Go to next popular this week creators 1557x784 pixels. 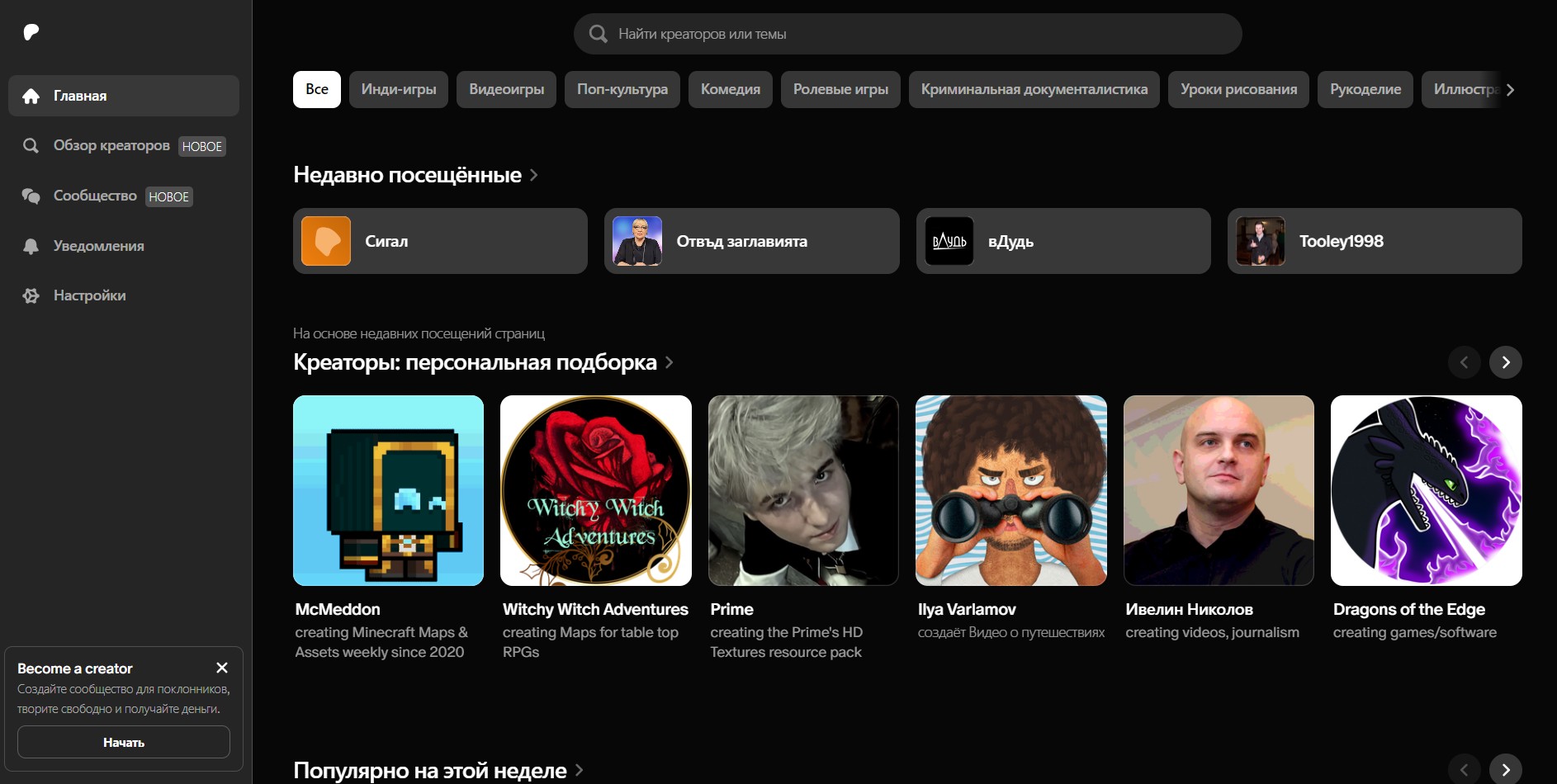point(1506,769)
